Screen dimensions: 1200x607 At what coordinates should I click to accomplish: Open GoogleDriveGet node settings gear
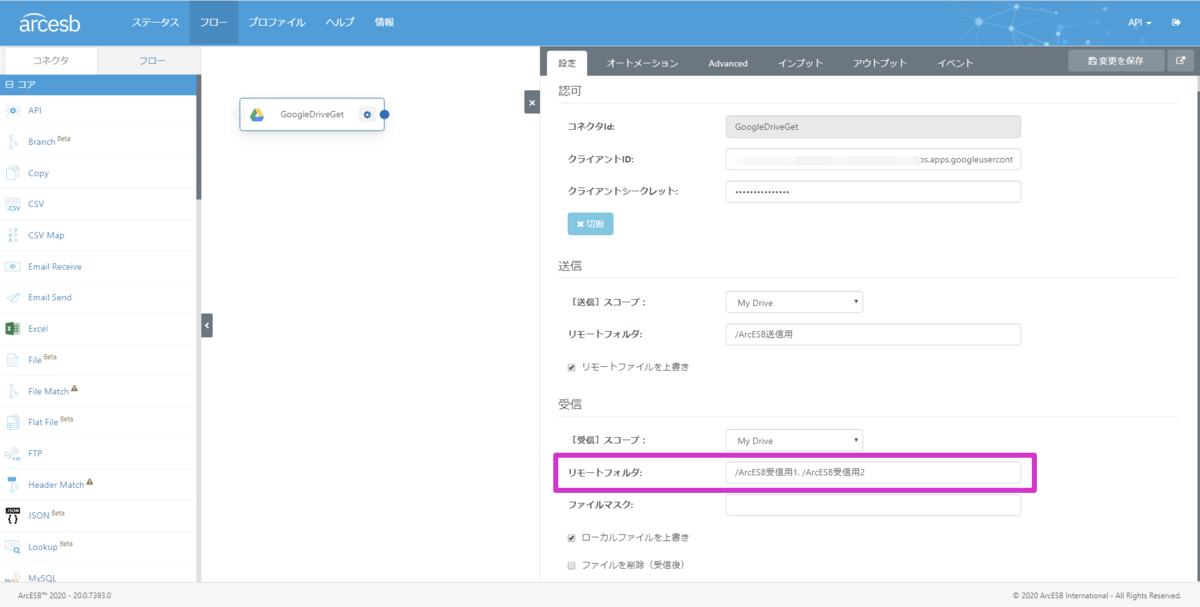367,114
